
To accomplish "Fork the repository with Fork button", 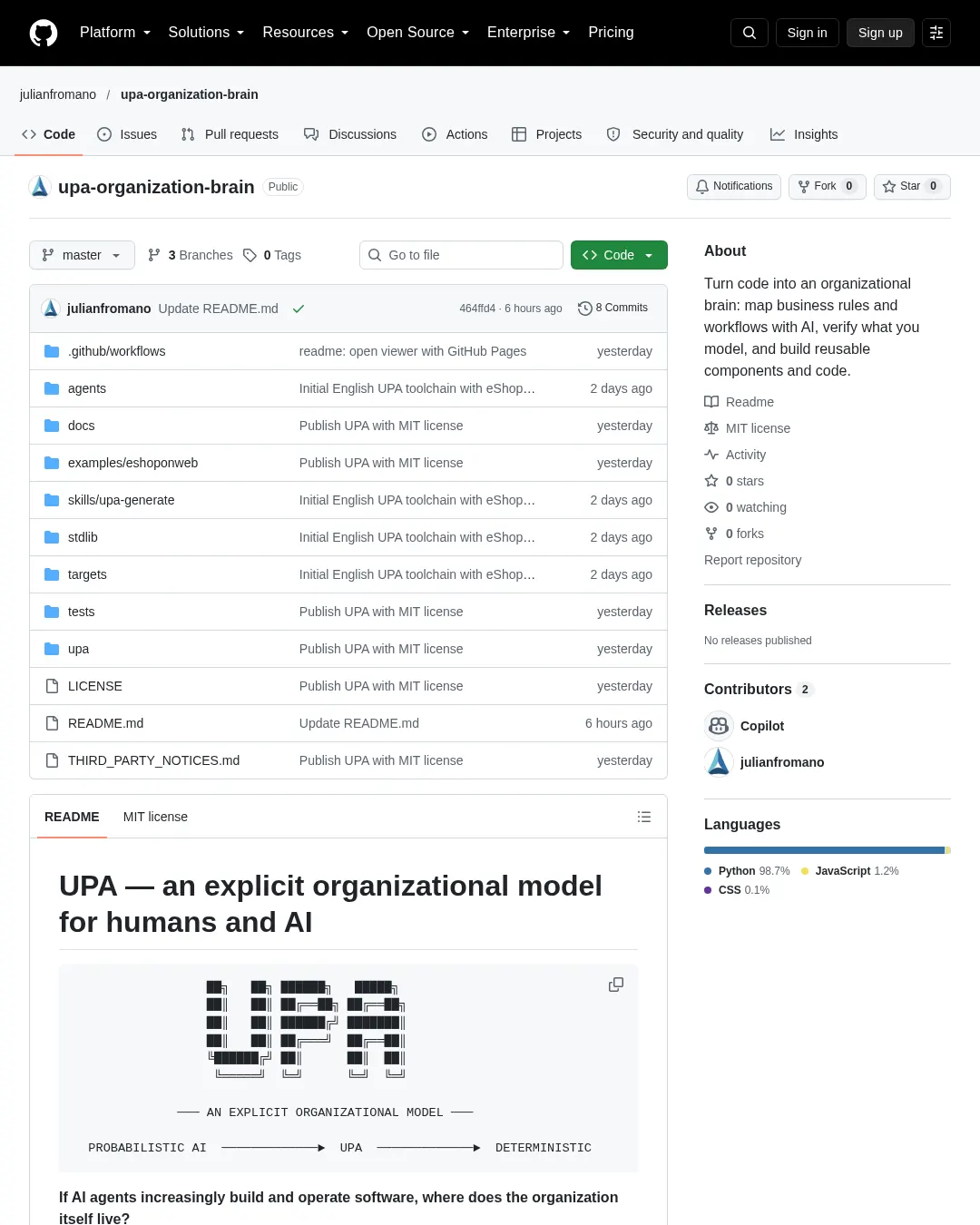I will [827, 186].
